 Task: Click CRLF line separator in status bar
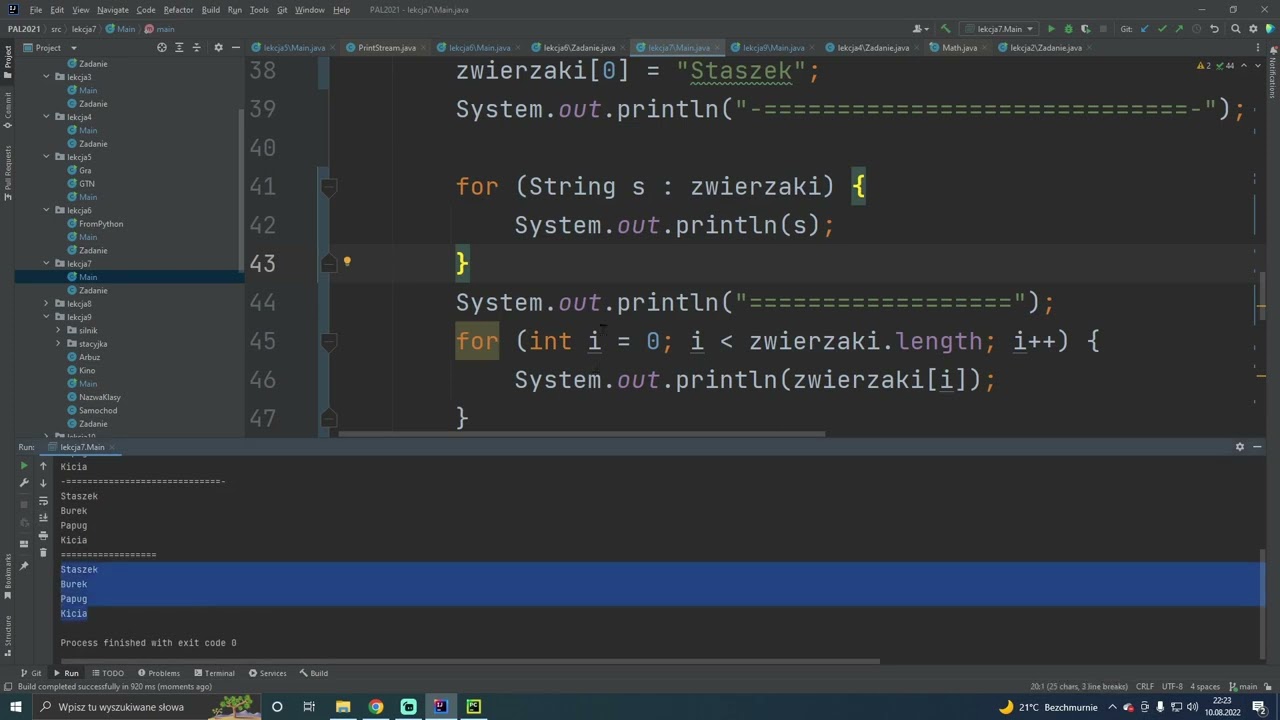coord(1145,687)
